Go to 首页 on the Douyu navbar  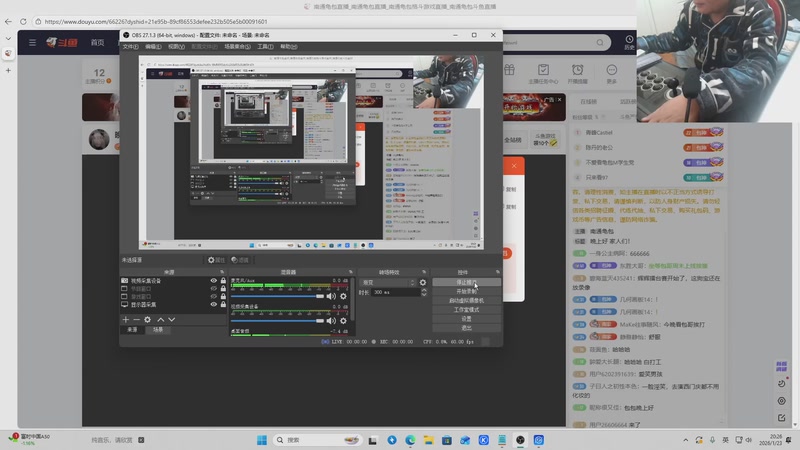[97, 42]
